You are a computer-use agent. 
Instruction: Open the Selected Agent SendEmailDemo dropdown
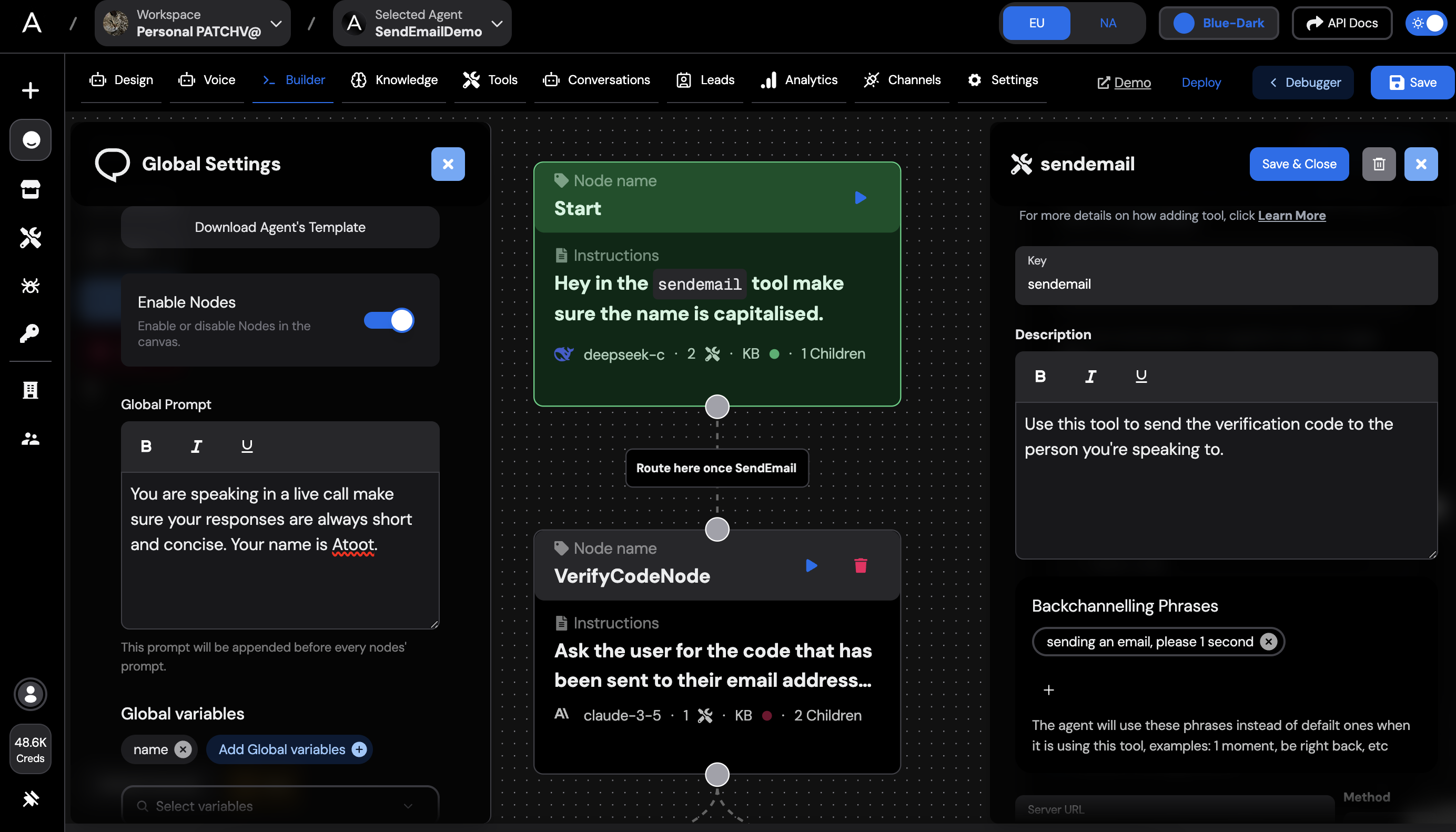click(x=422, y=24)
